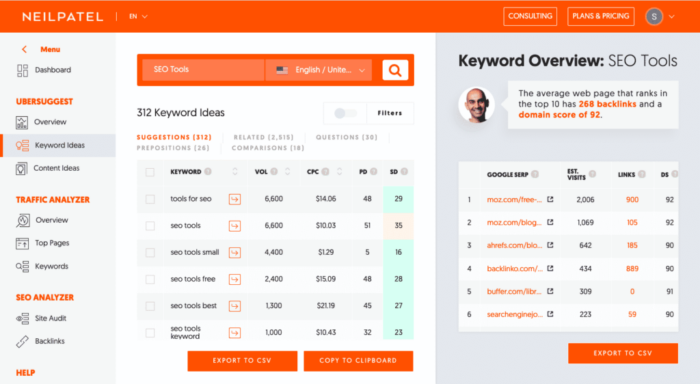The height and width of the screenshot is (384, 700).
Task: Click the SEO Tools search input field
Action: coord(203,70)
